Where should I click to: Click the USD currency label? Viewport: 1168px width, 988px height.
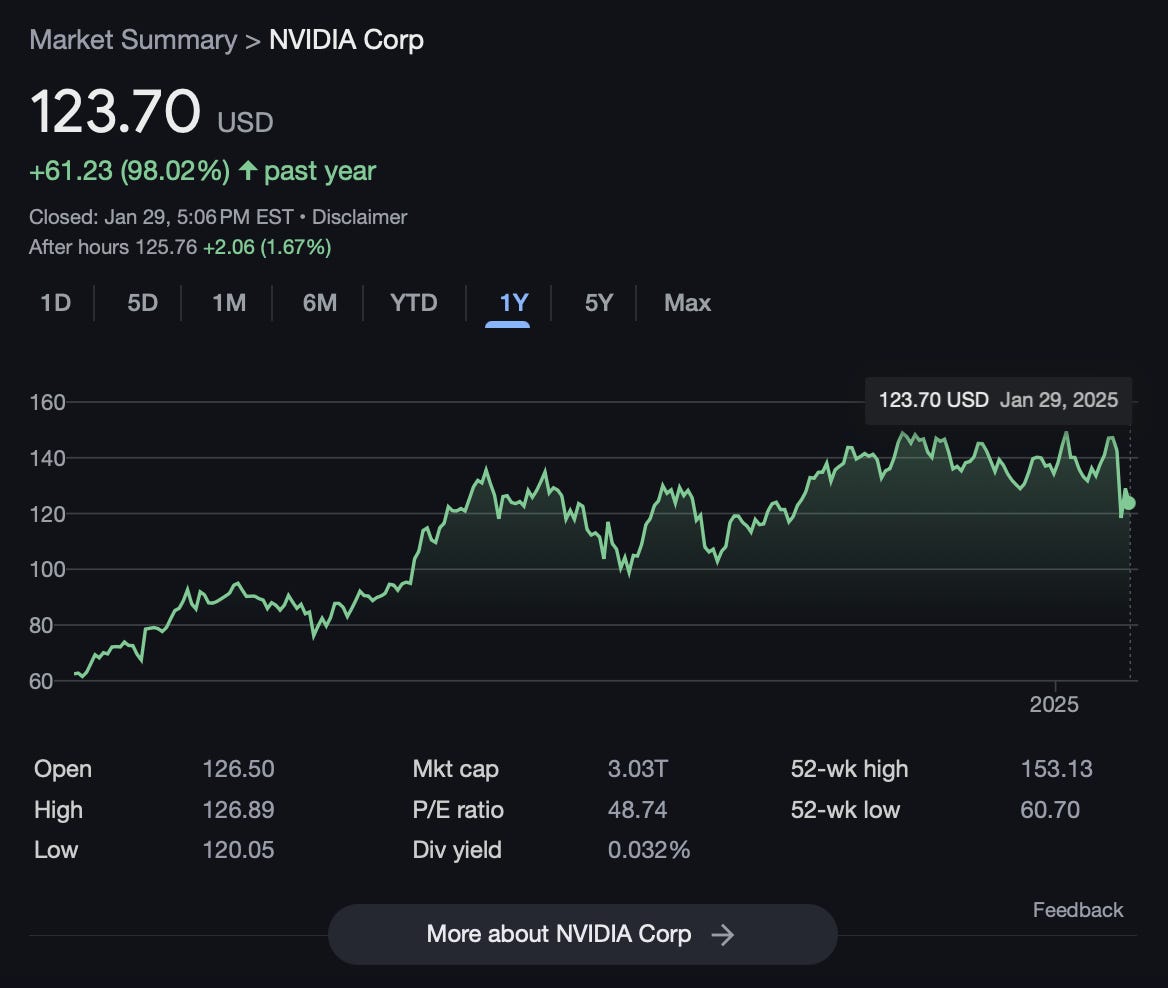pos(245,122)
